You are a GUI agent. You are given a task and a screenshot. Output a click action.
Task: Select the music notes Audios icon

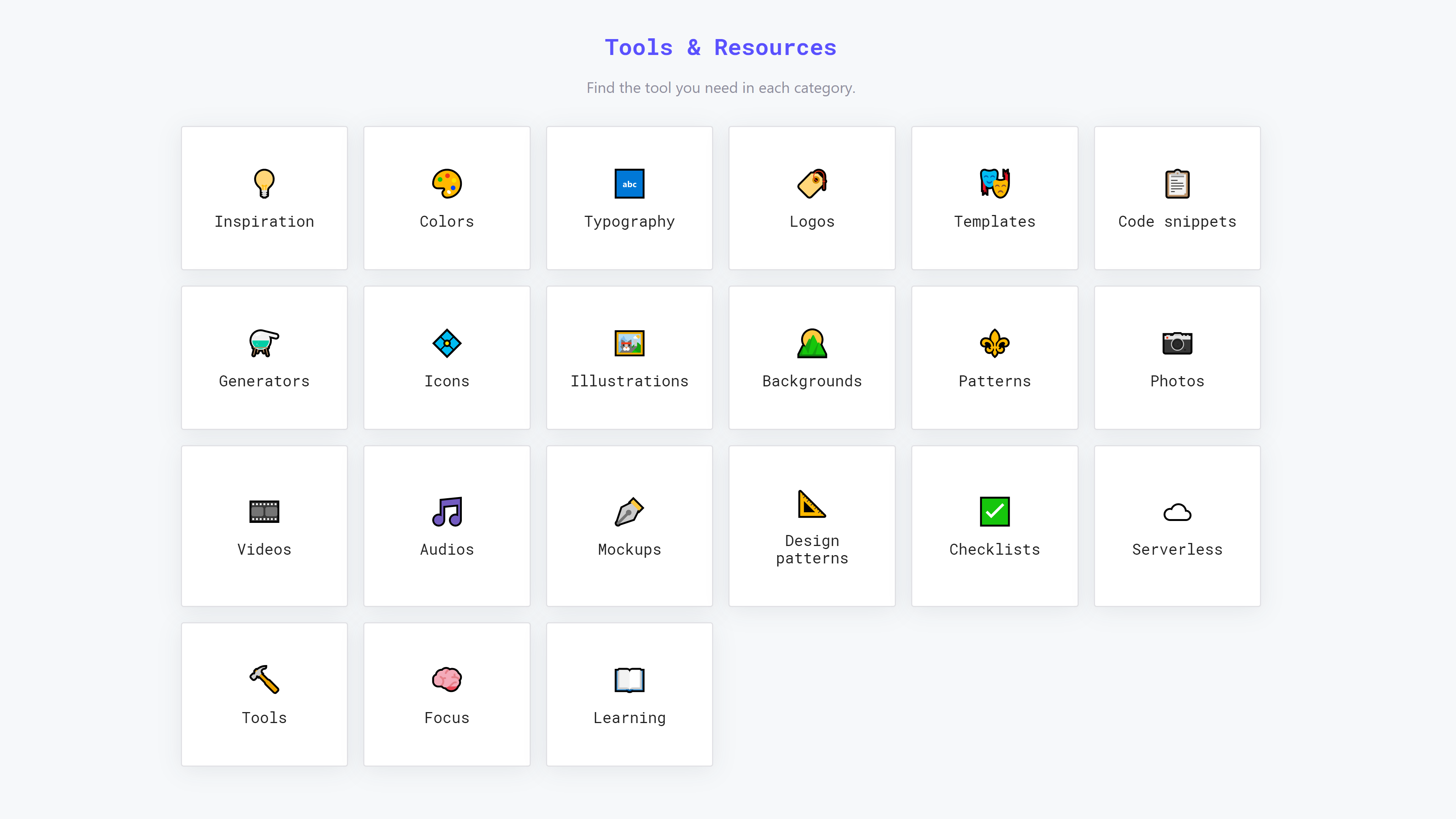(447, 511)
